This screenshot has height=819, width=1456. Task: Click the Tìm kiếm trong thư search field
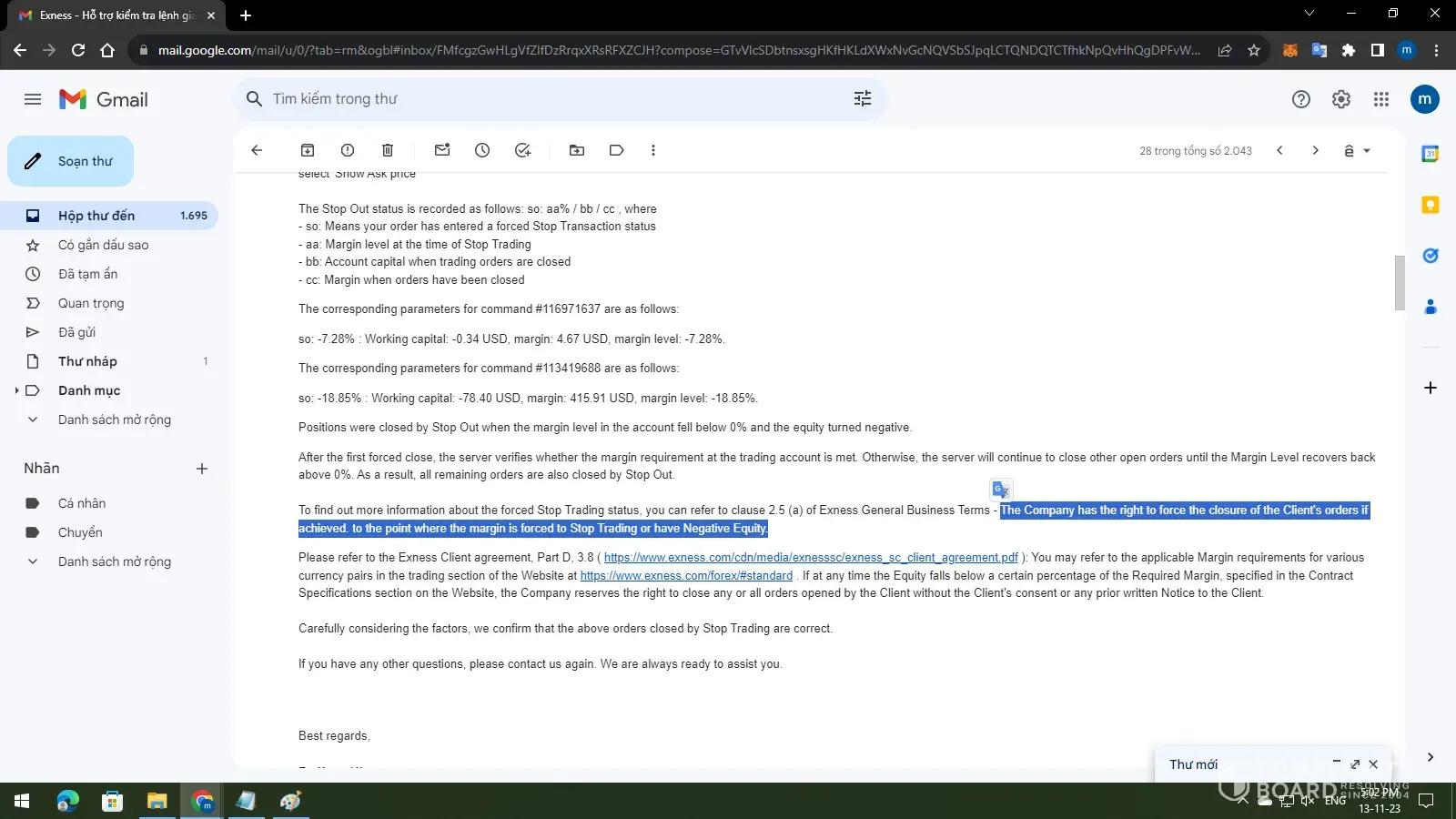(x=546, y=98)
